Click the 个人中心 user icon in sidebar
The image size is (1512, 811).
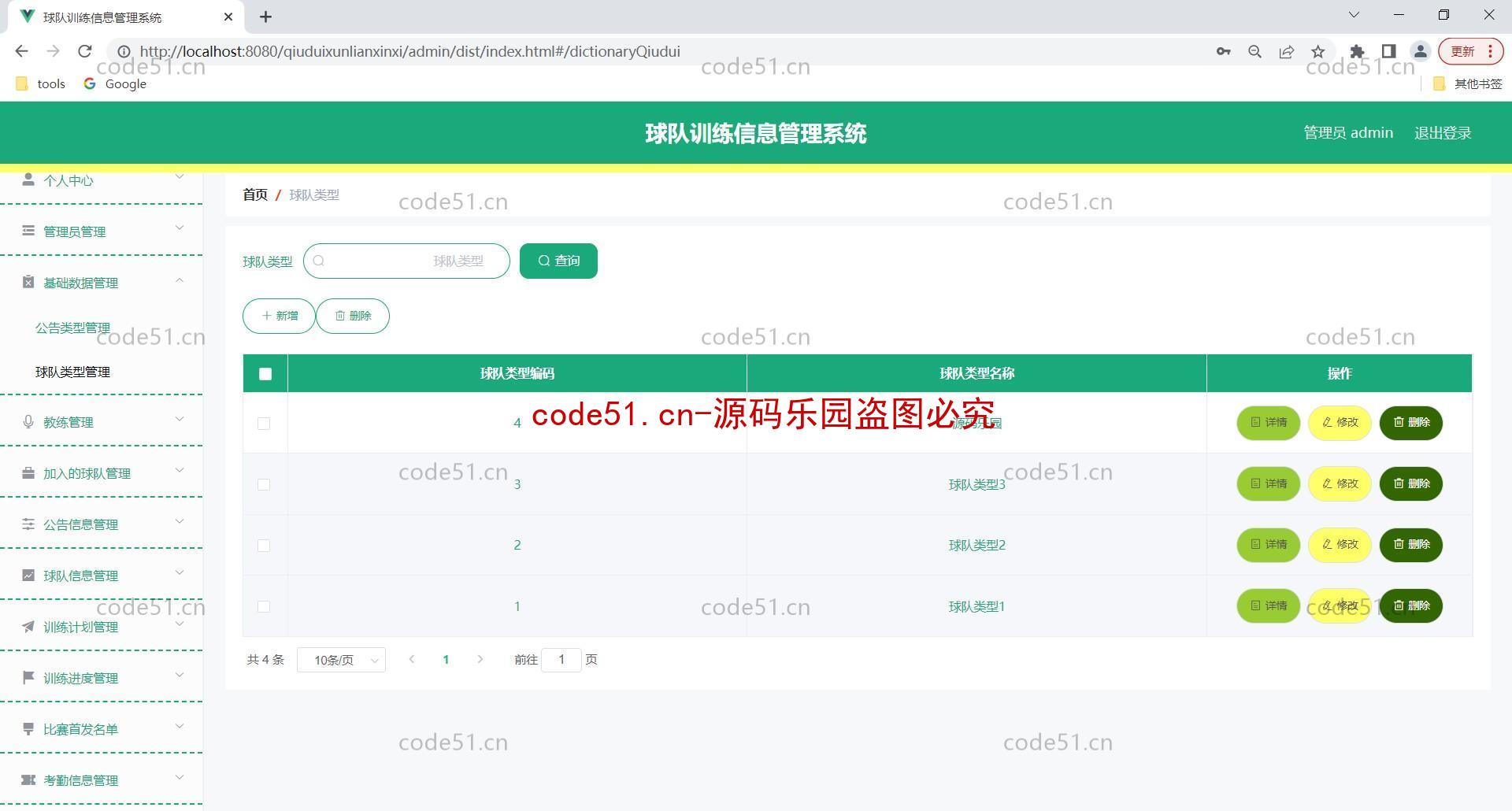28,180
